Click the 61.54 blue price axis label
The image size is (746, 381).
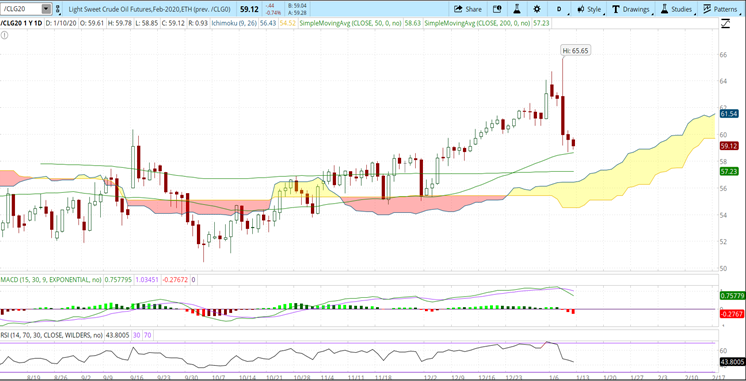[729, 114]
